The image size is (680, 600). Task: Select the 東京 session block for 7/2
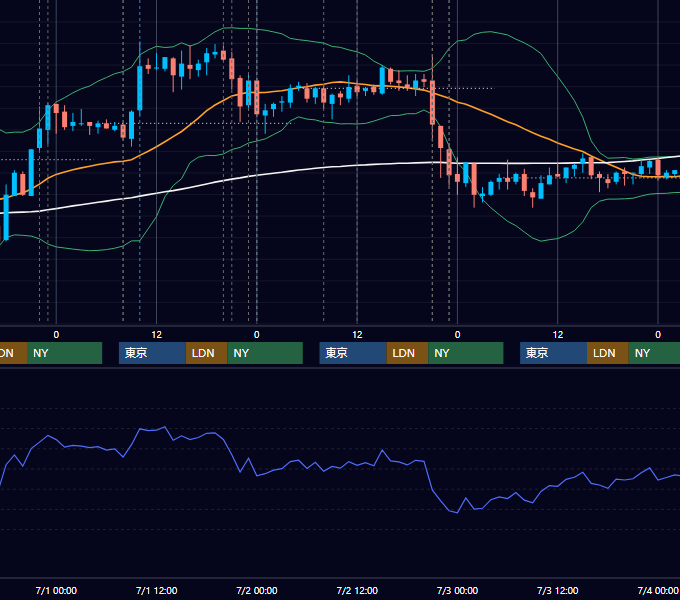pyautogui.click(x=353, y=353)
